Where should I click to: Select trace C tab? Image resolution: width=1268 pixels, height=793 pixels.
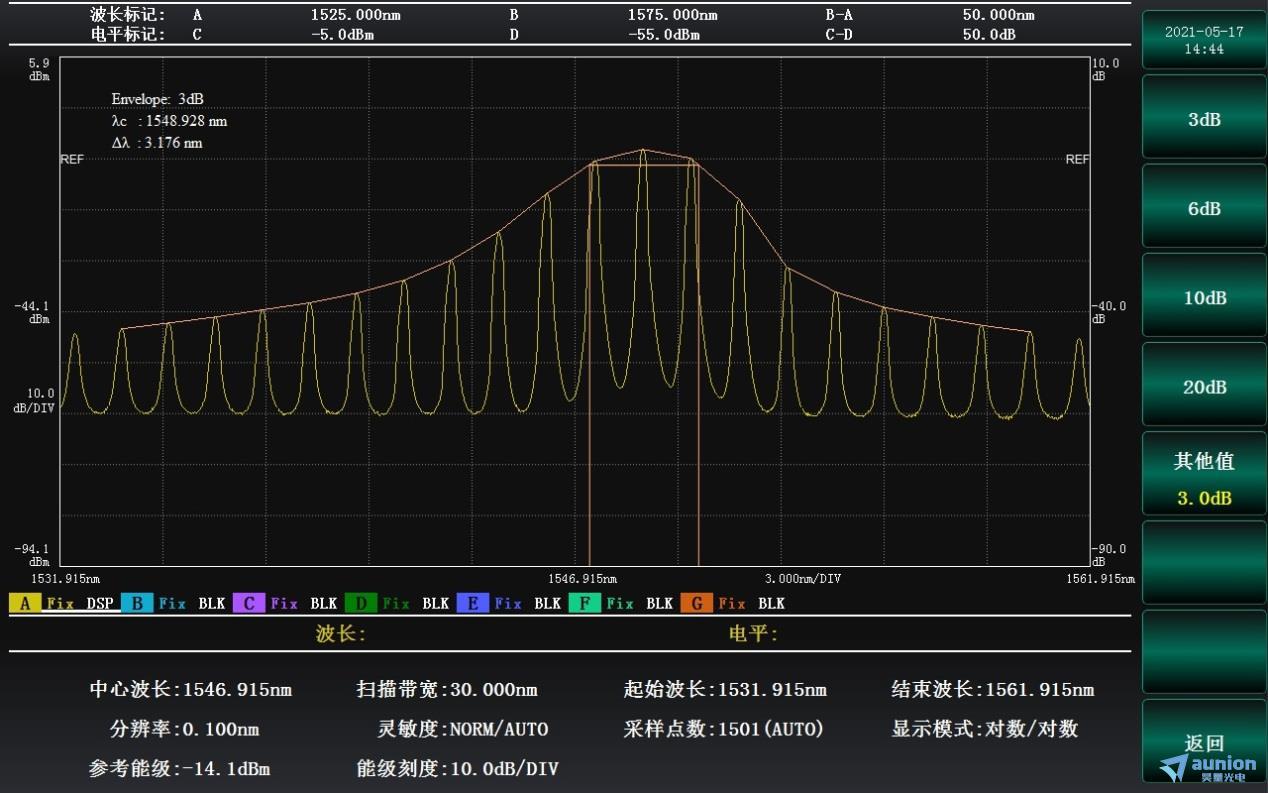pos(249,603)
